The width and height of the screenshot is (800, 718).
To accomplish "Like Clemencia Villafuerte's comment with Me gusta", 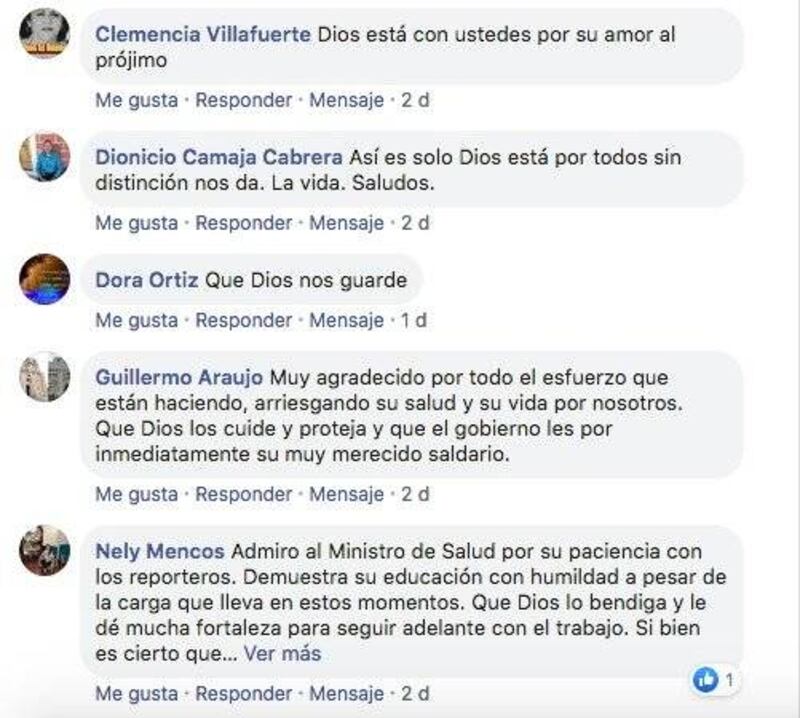I will [x=137, y=100].
